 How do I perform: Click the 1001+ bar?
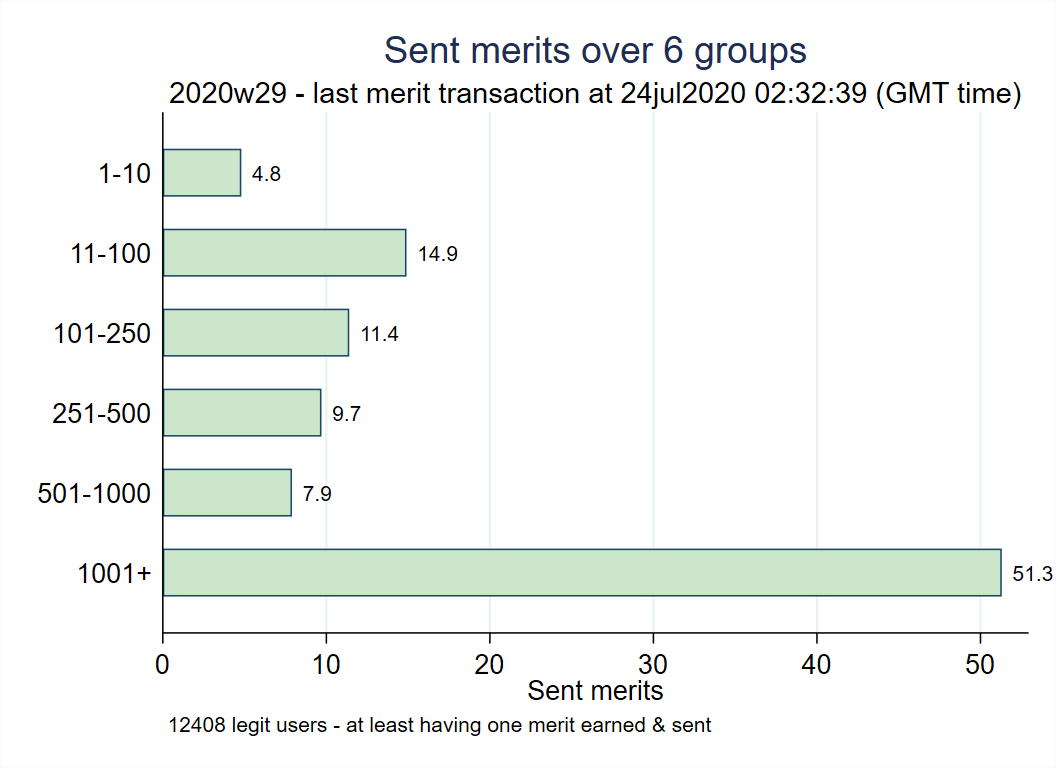click(x=581, y=572)
